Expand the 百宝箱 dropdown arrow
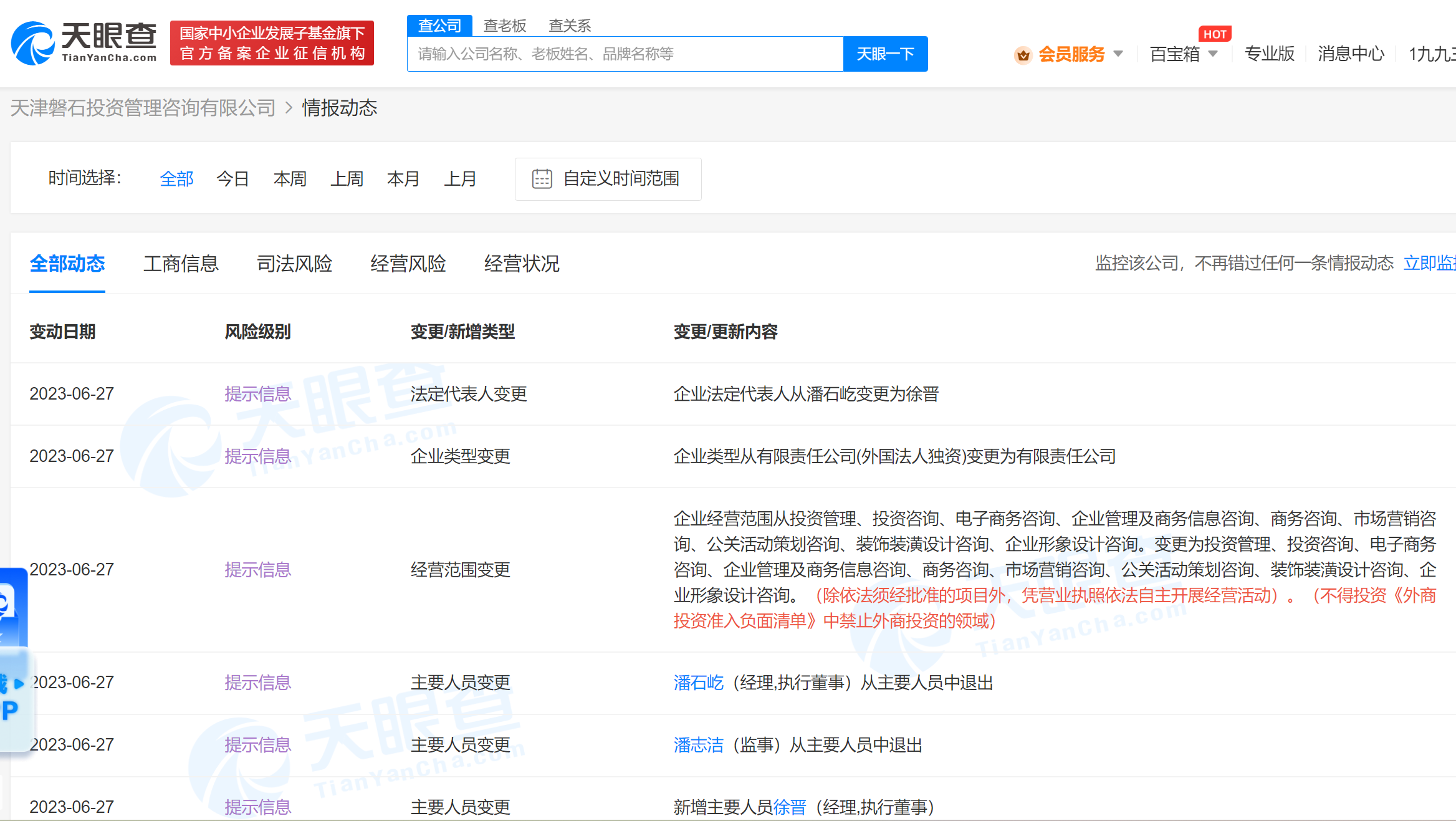 point(1213,54)
